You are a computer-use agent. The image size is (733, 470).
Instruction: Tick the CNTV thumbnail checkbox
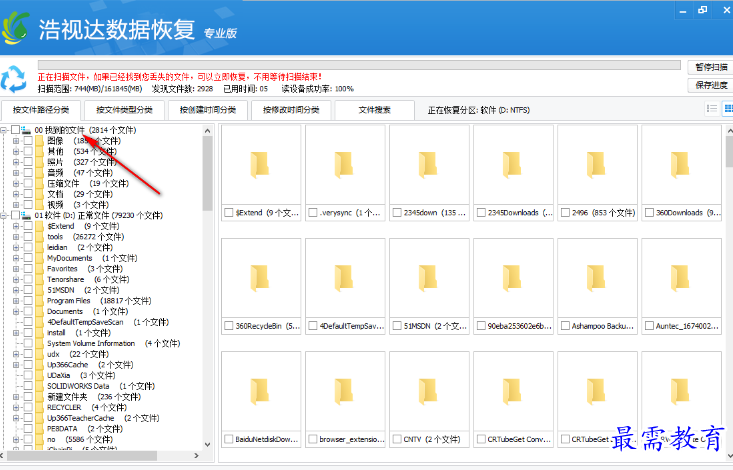(x=397, y=440)
